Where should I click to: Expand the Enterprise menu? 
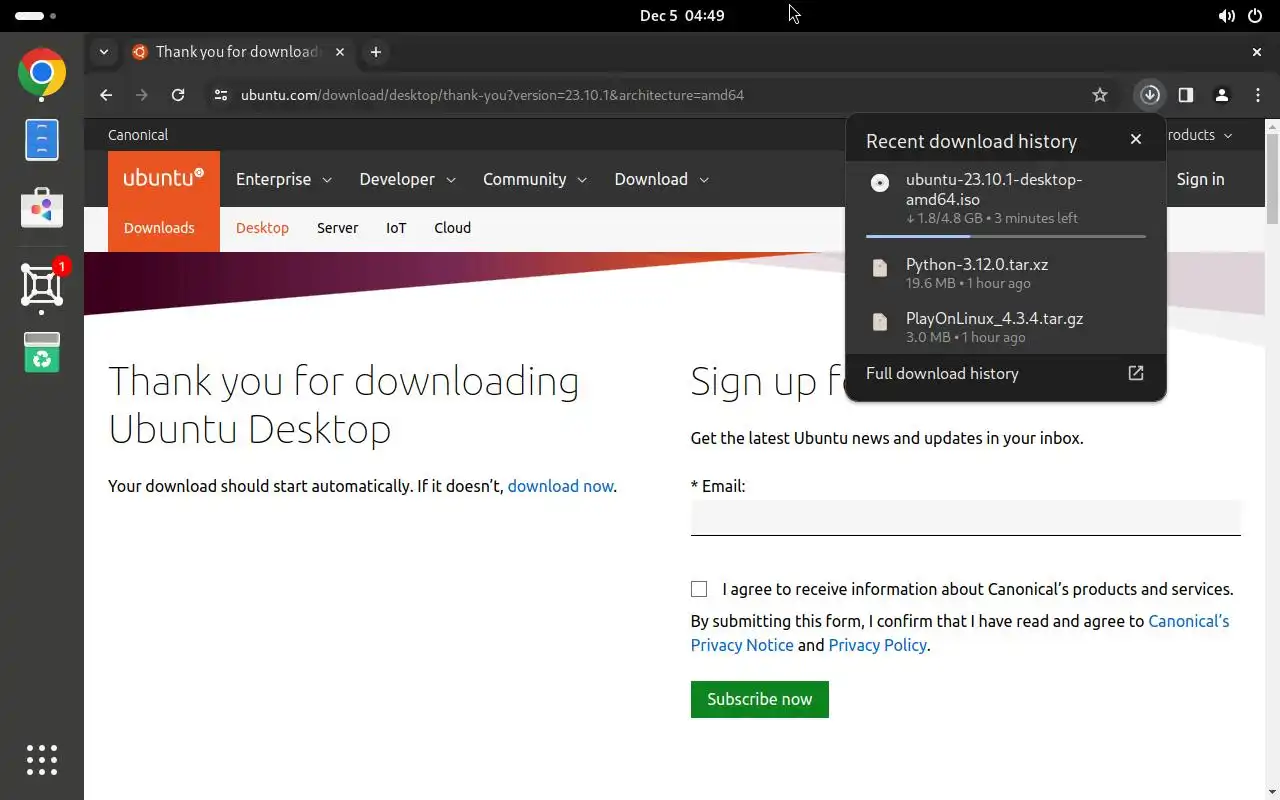click(x=283, y=179)
